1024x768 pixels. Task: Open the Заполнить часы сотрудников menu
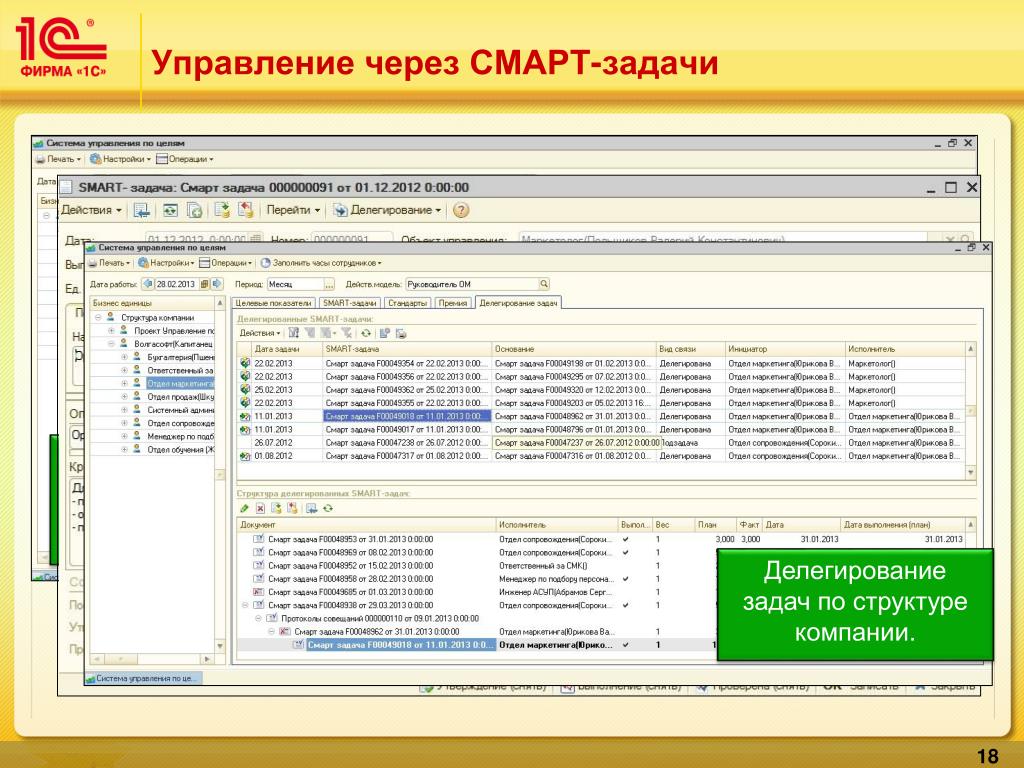point(321,263)
